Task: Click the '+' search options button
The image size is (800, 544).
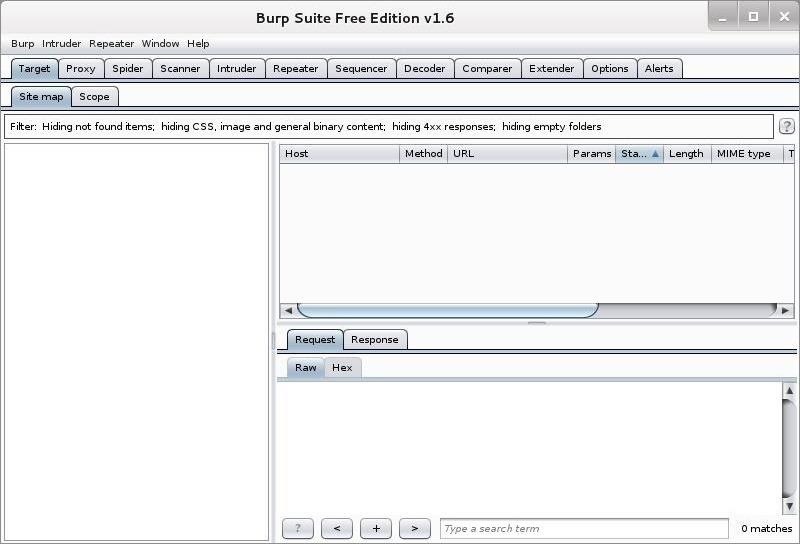Action: point(376,528)
